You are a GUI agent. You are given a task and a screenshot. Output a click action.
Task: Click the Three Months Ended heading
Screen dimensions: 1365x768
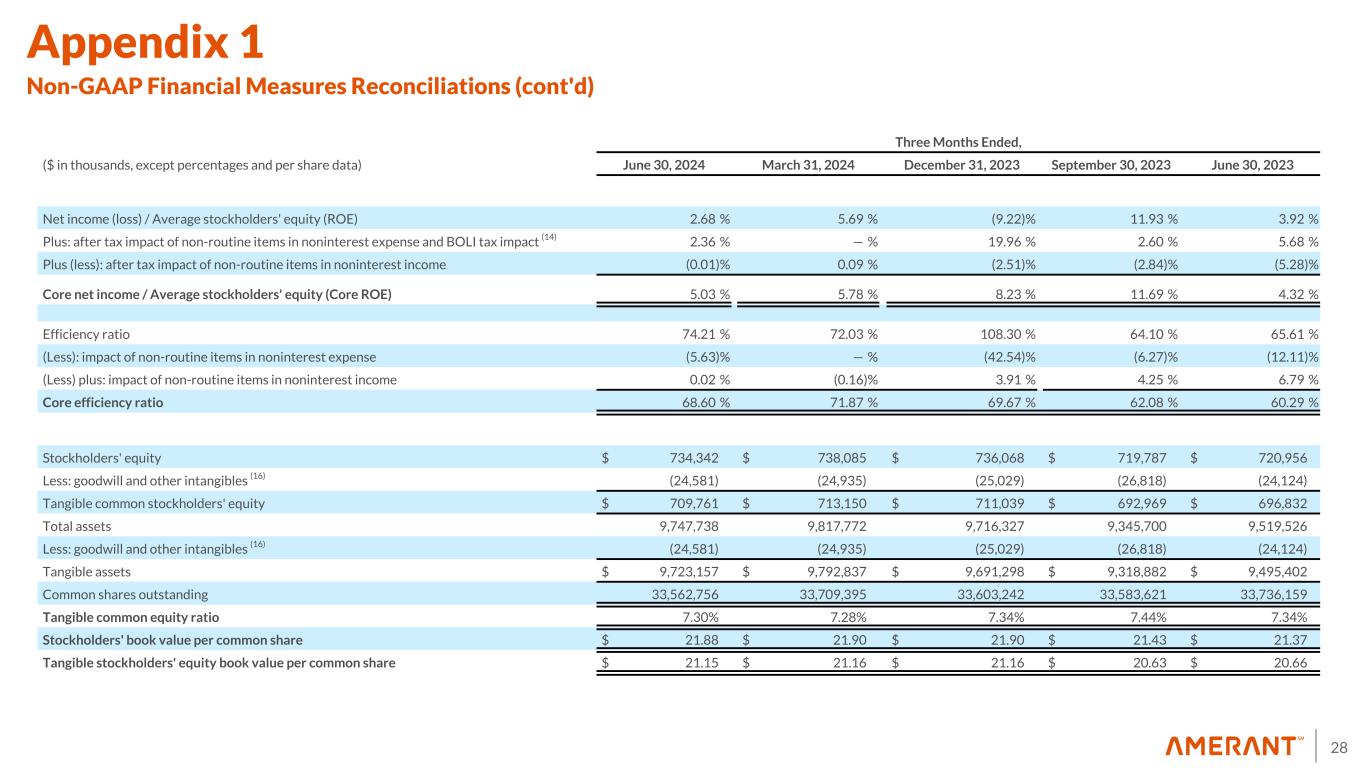[x=959, y=142]
